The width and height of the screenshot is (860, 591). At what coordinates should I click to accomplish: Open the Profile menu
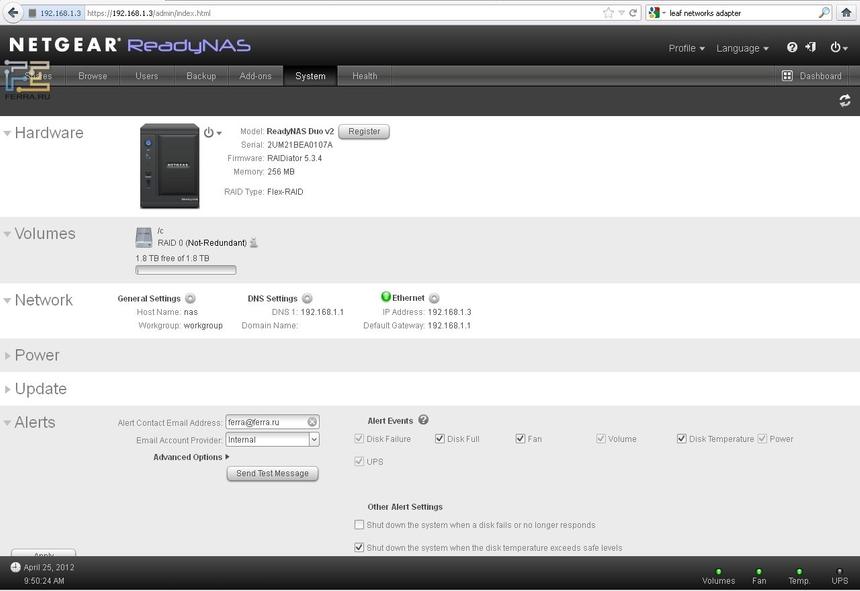click(686, 48)
